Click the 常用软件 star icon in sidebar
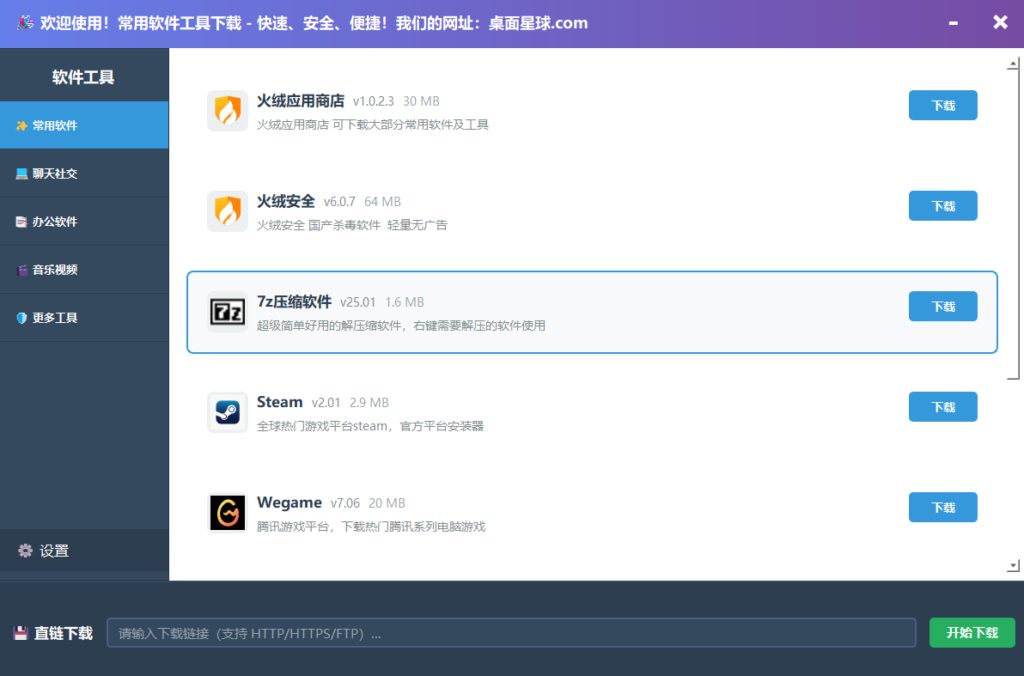Screen dimensions: 1024x676 point(20,124)
